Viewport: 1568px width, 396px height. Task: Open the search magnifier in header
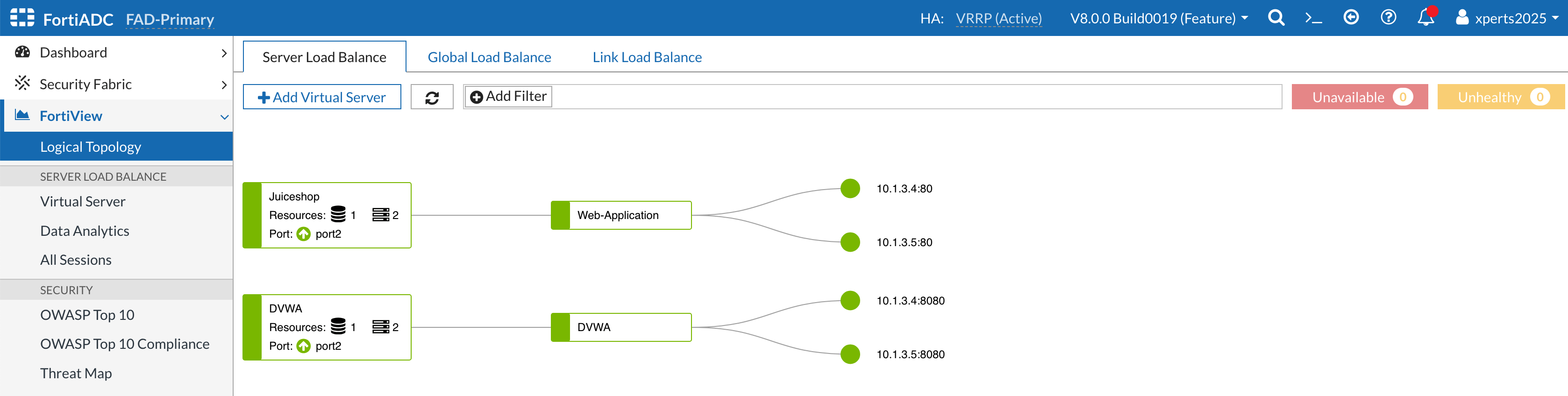click(x=1276, y=18)
